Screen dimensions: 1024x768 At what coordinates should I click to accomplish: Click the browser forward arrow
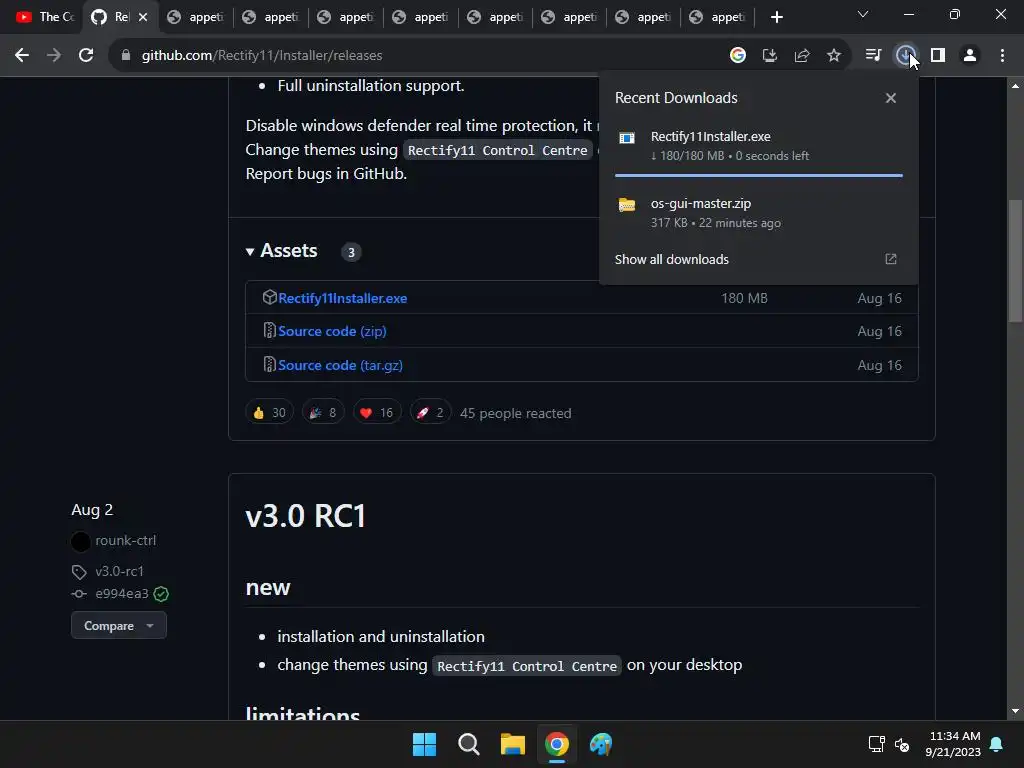(x=54, y=56)
